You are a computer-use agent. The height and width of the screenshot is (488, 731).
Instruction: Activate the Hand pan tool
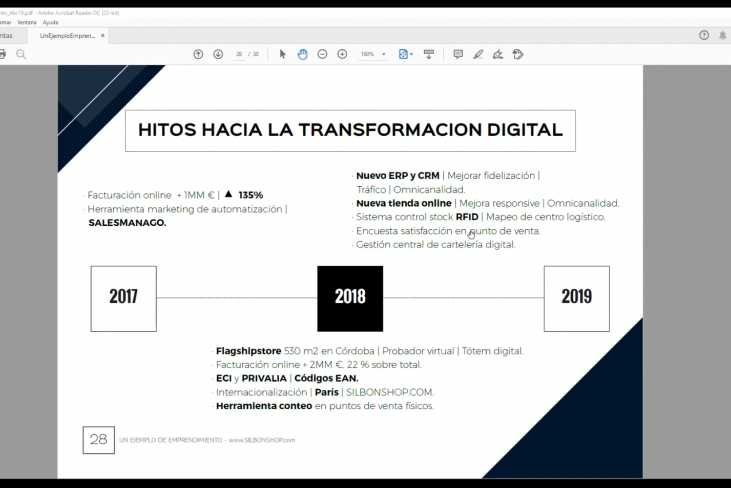303,54
